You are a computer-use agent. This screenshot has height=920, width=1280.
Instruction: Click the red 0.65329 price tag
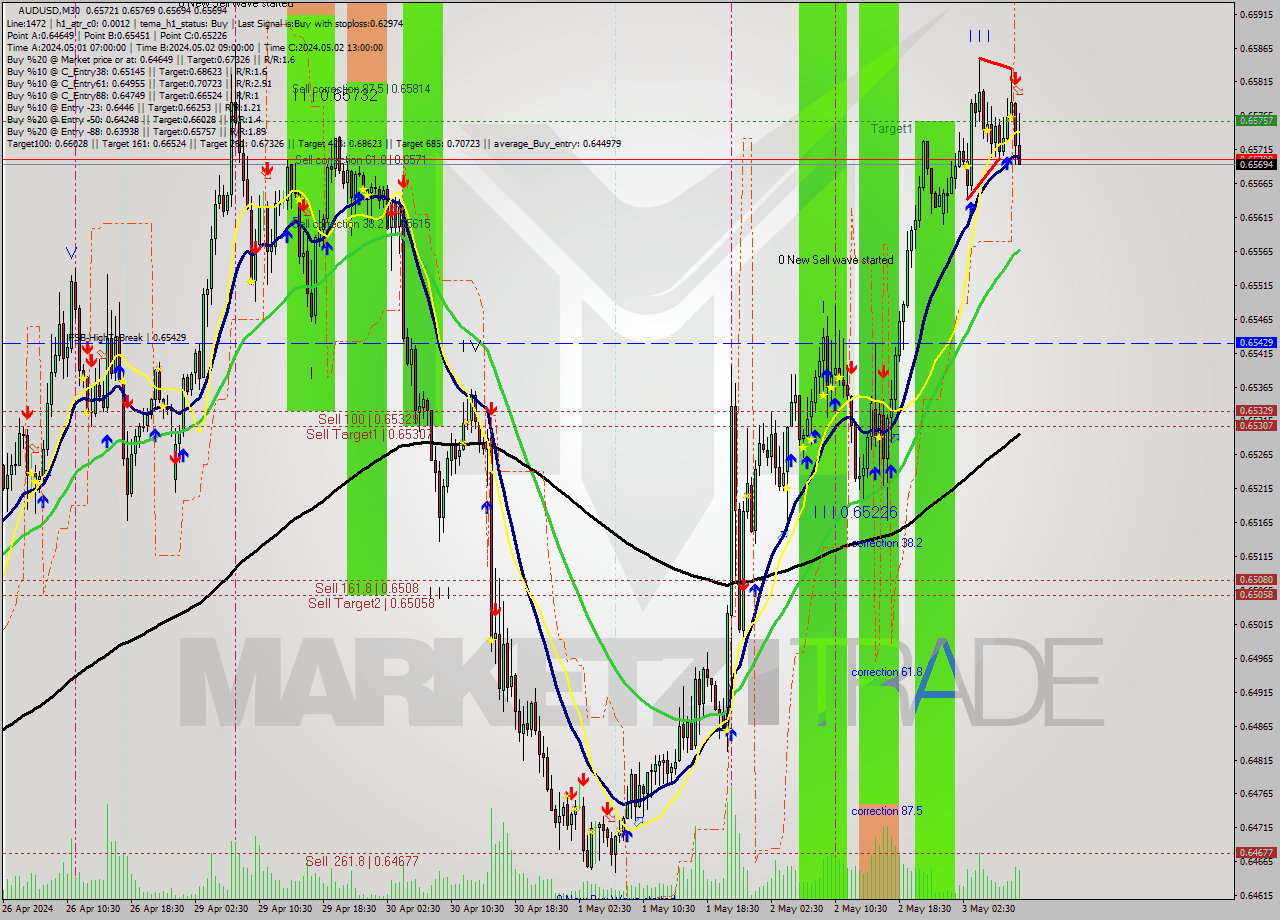(x=1257, y=411)
